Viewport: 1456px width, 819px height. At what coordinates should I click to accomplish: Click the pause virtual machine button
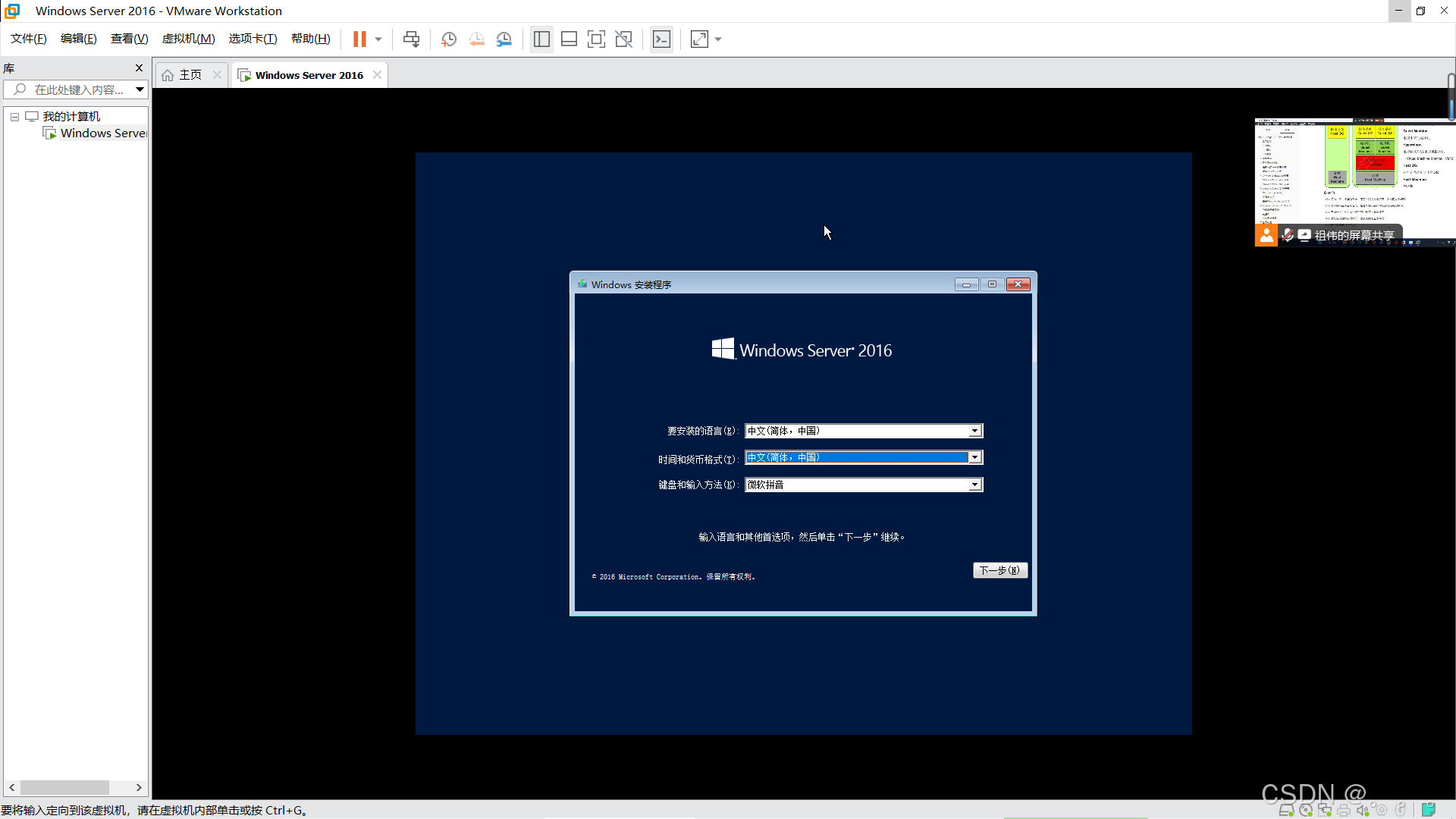point(359,39)
